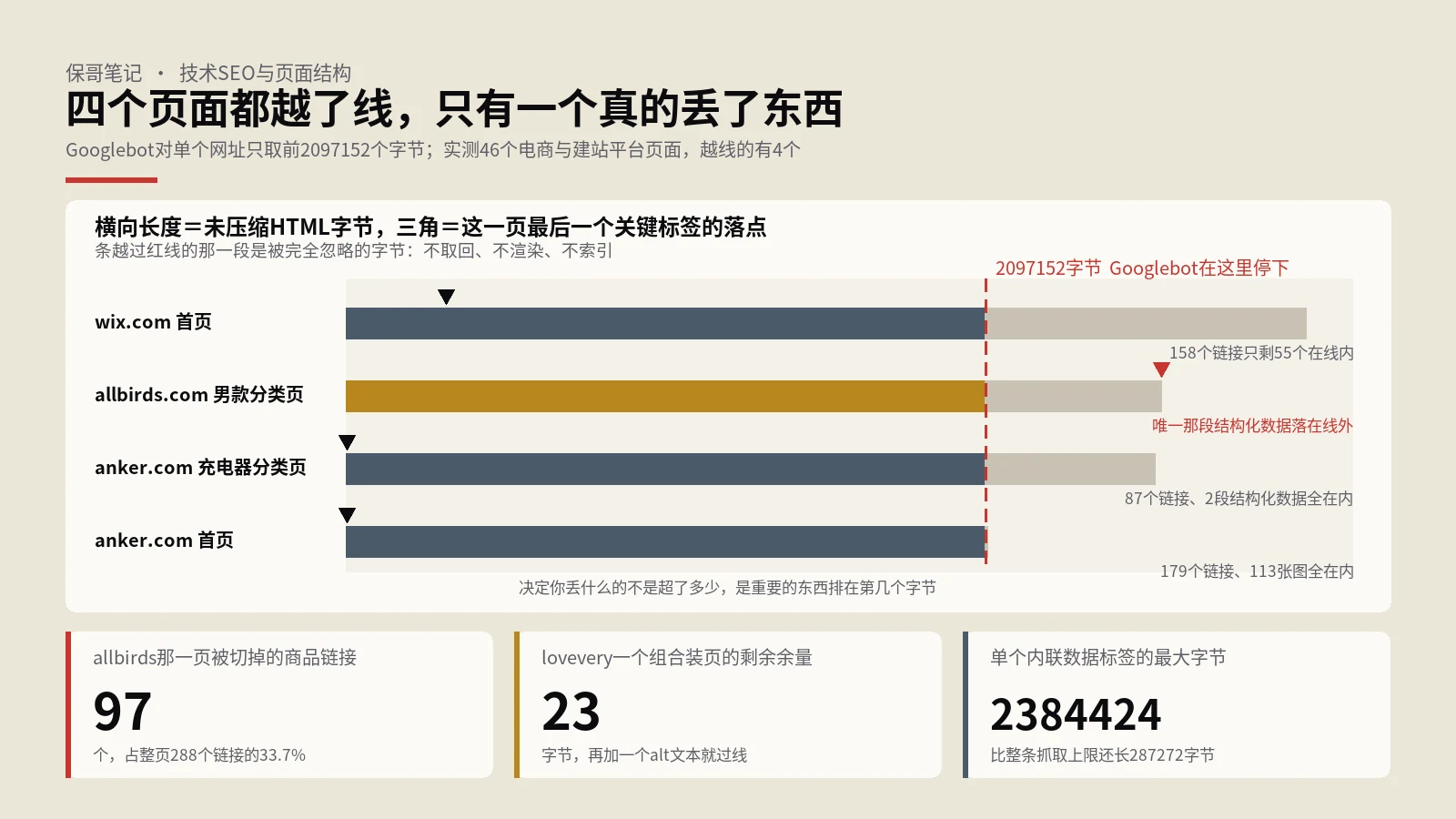Click the large number "2384424"

pos(1076,714)
